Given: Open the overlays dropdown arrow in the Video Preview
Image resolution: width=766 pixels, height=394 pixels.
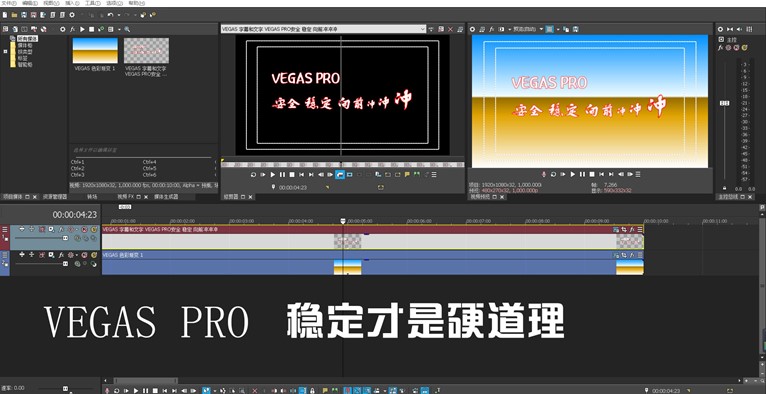Looking at the screenshot, I should (558, 29).
